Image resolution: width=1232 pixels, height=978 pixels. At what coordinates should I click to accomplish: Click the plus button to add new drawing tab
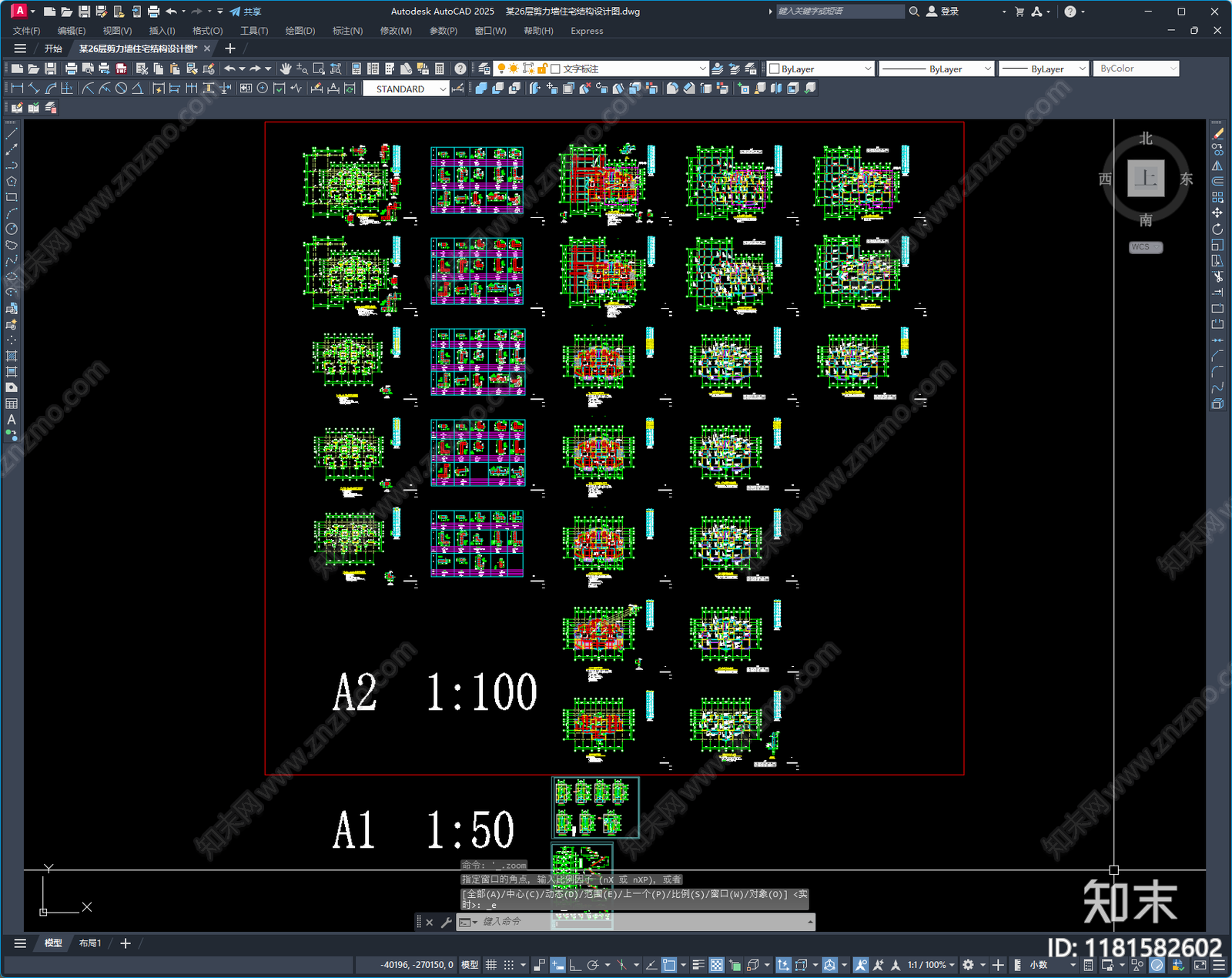(x=229, y=49)
